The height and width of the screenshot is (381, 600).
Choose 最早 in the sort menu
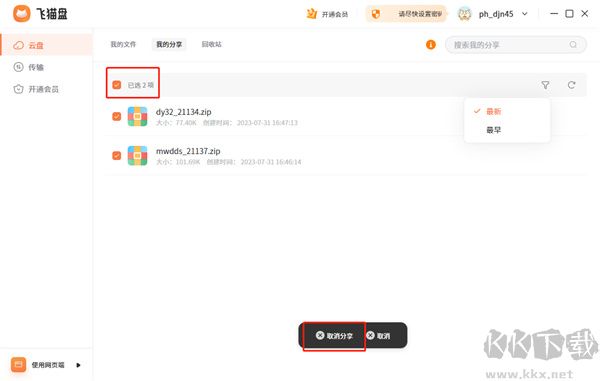pyautogui.click(x=507, y=130)
